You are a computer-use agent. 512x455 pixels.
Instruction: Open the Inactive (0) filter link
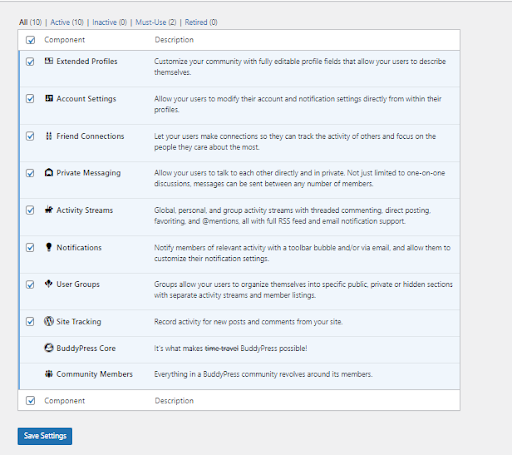click(x=110, y=22)
